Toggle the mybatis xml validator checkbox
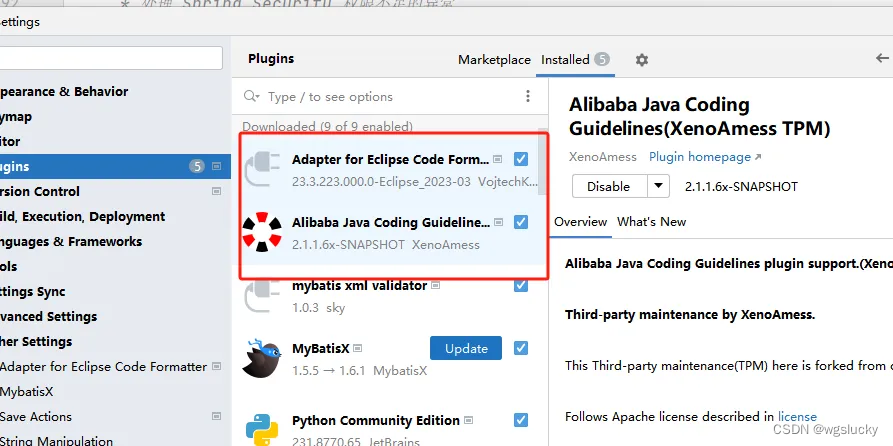 [521, 285]
